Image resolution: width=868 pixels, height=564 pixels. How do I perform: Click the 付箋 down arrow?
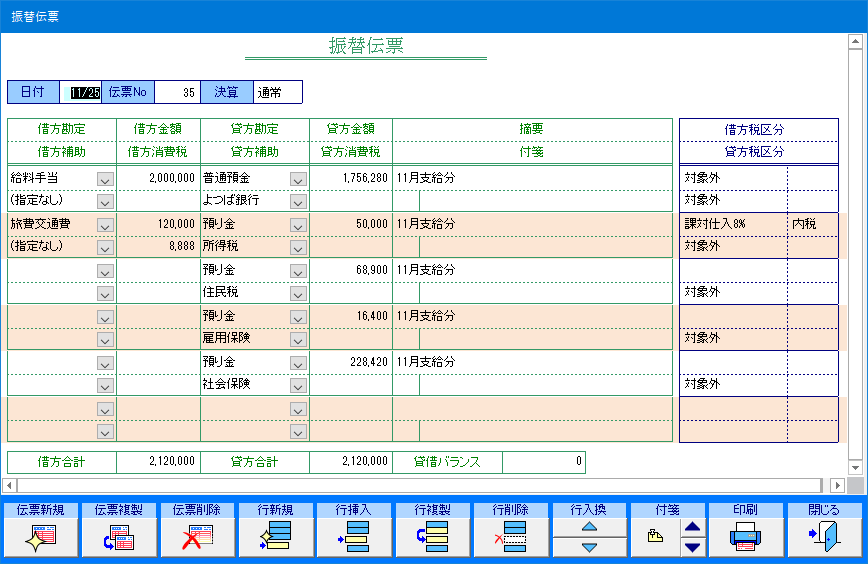click(x=693, y=547)
